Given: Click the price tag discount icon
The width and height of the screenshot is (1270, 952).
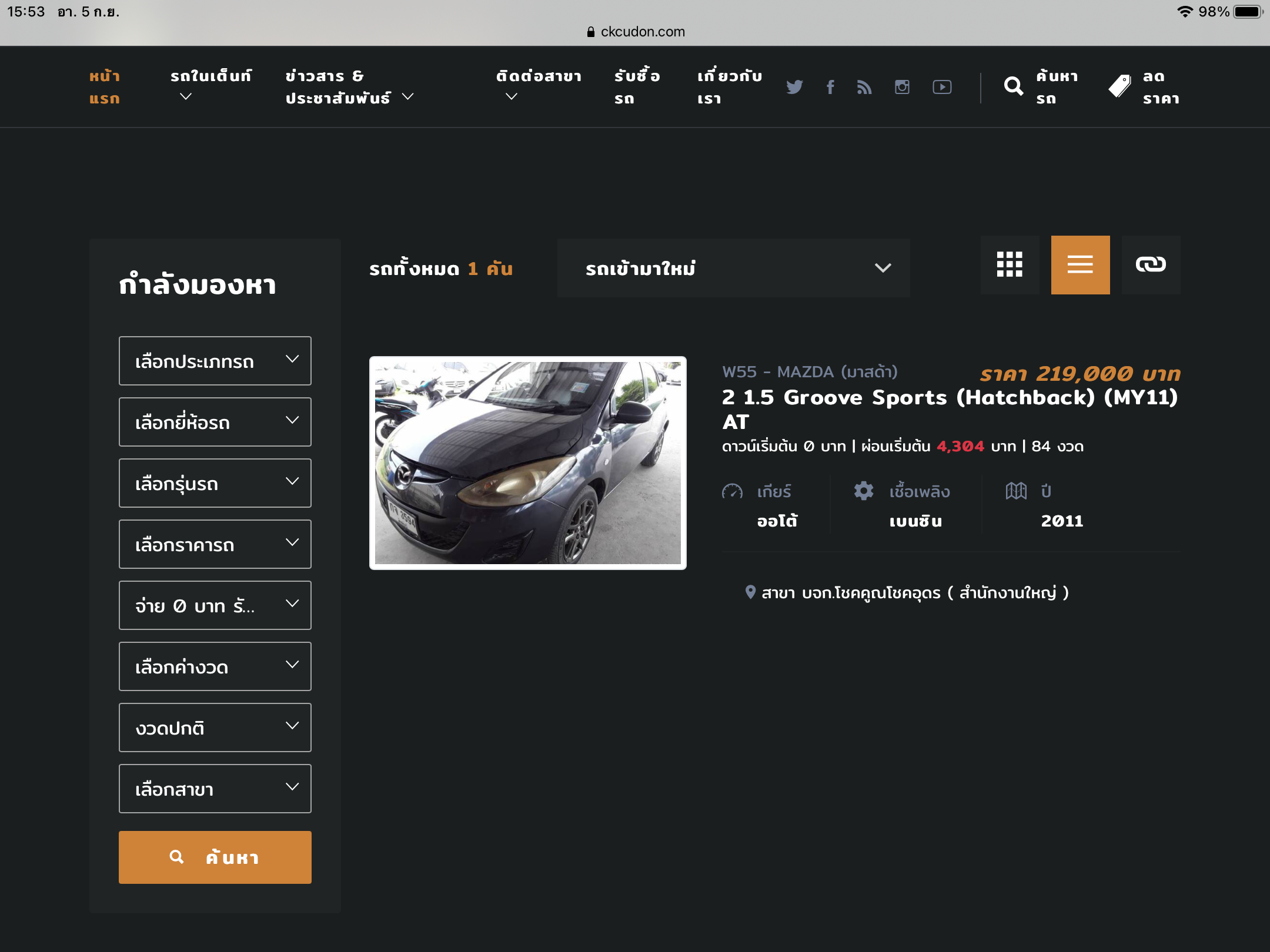Looking at the screenshot, I should click(1119, 86).
